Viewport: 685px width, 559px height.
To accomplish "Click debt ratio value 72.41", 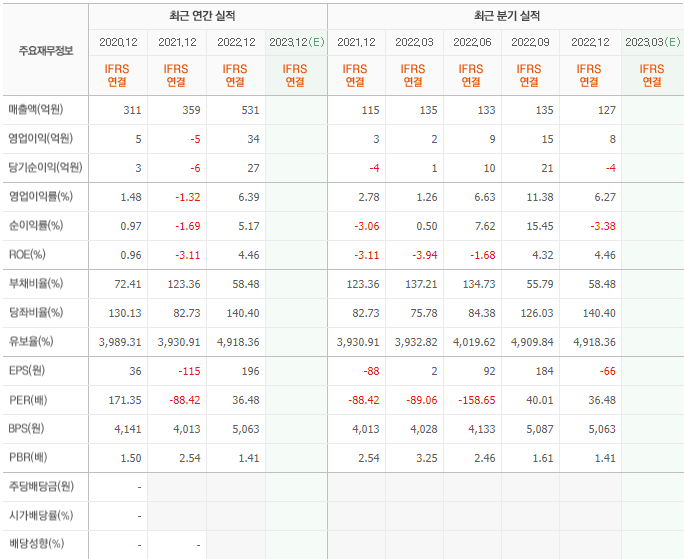I will point(128,284).
